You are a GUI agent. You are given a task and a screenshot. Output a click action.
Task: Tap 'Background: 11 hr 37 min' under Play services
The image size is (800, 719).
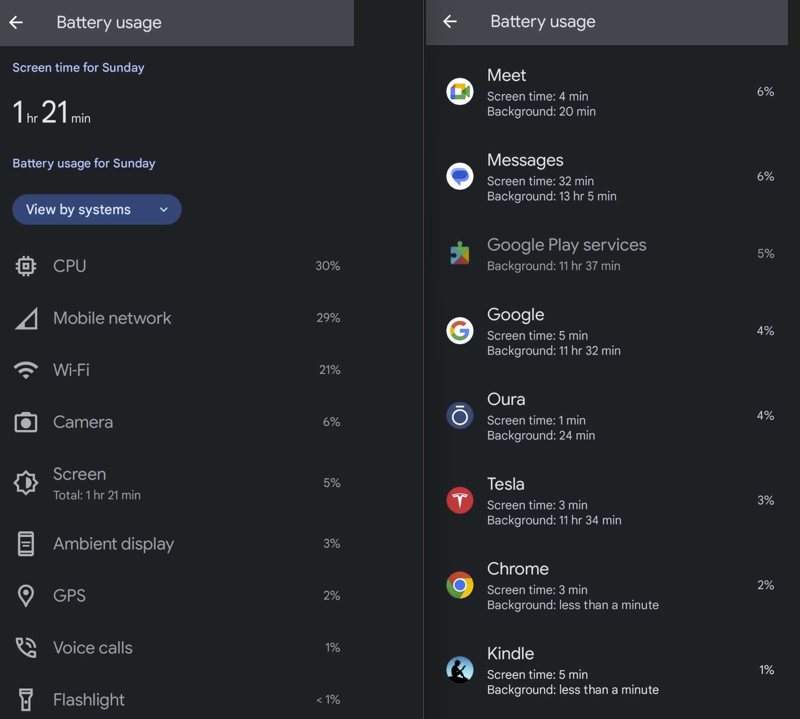[x=554, y=266]
